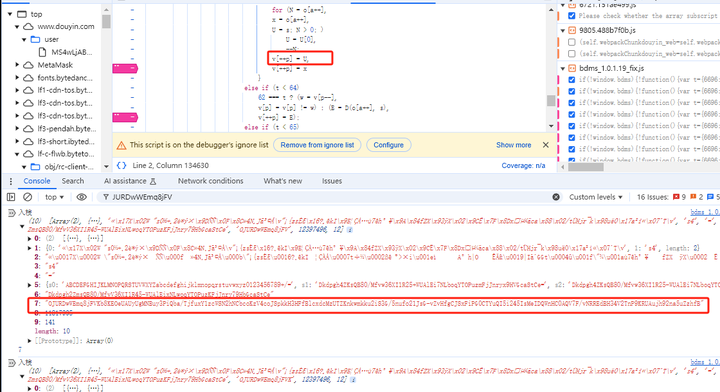Open the drawer three-dot menu beside Console

[x=11, y=181]
